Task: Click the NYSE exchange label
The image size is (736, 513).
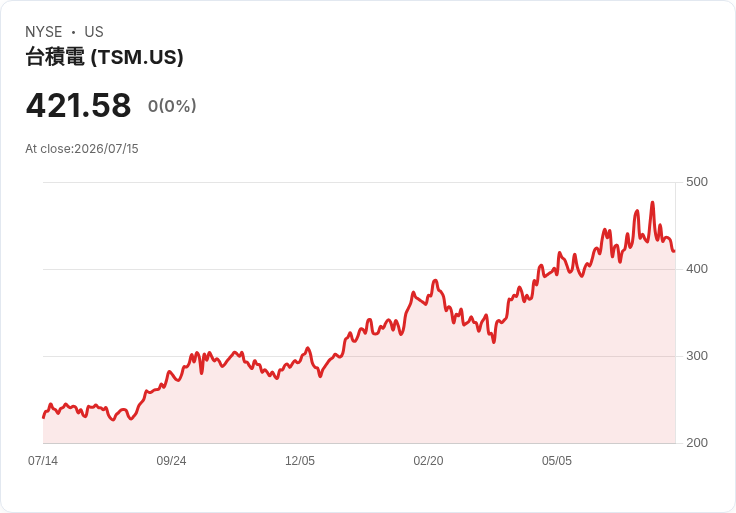Action: [x=44, y=32]
